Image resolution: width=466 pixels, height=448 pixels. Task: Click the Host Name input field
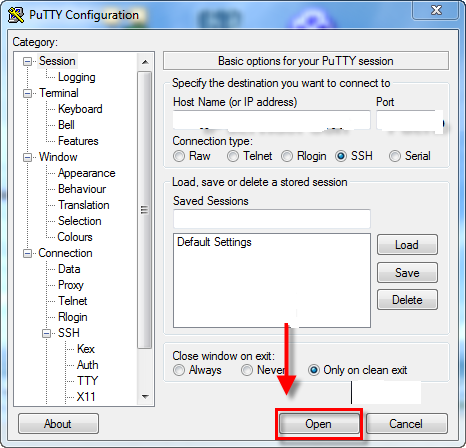click(x=272, y=120)
